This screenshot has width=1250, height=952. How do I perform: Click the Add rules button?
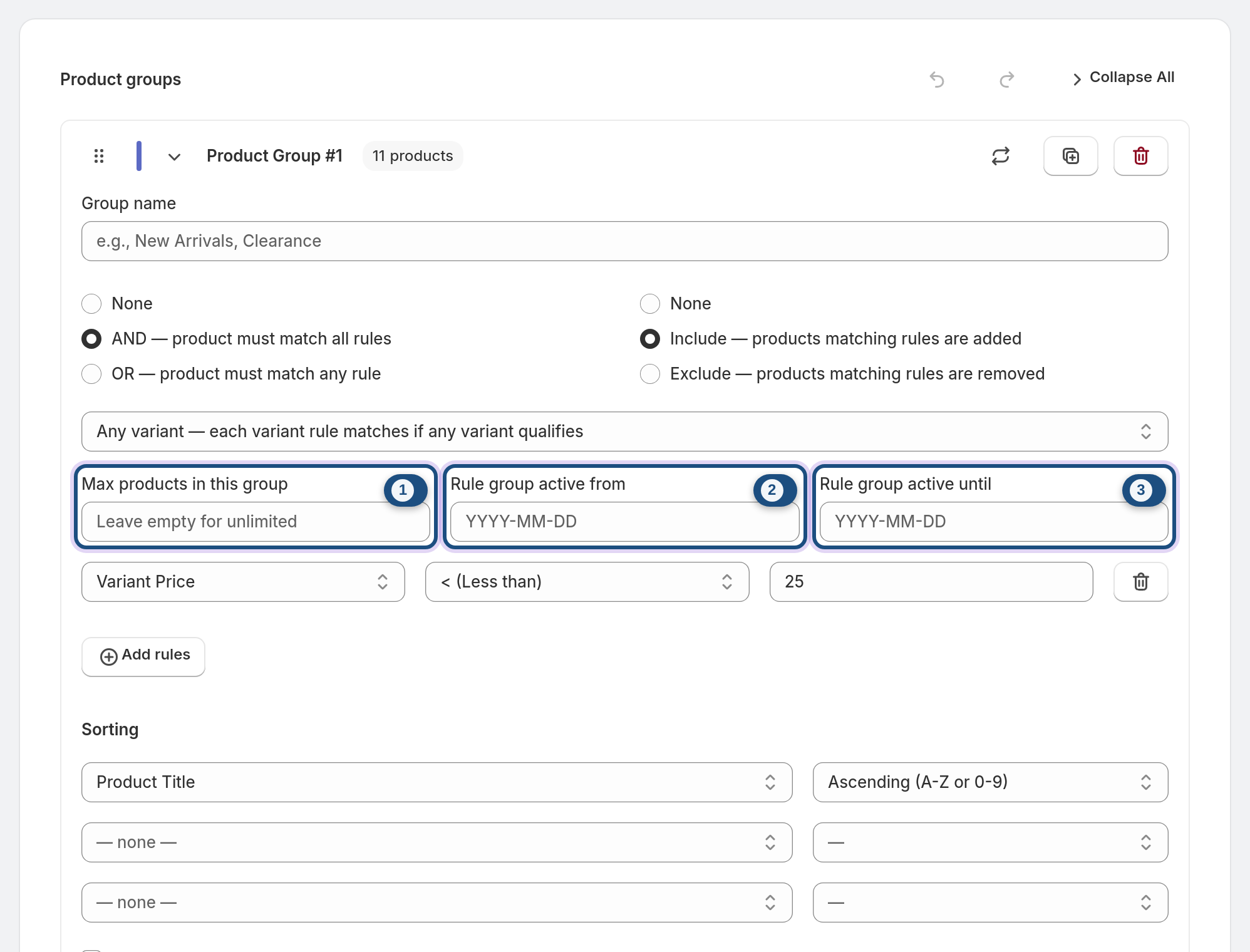143,656
